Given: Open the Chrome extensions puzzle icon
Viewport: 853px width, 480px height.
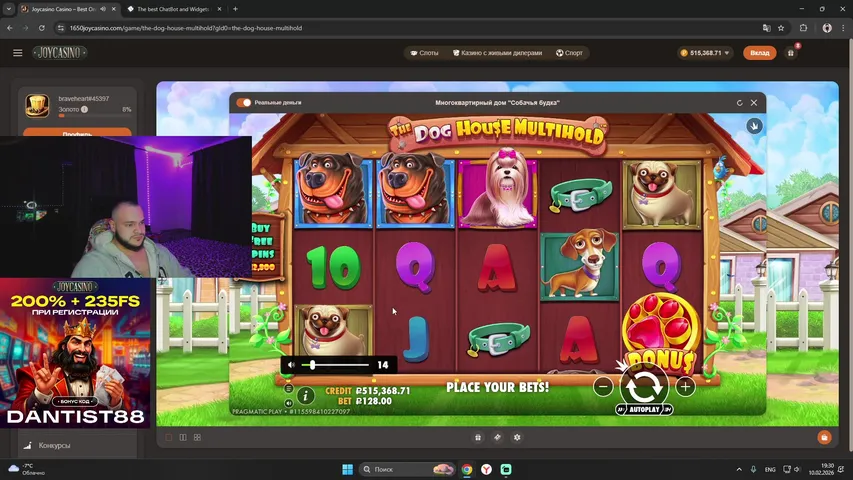Looking at the screenshot, I should [803, 28].
